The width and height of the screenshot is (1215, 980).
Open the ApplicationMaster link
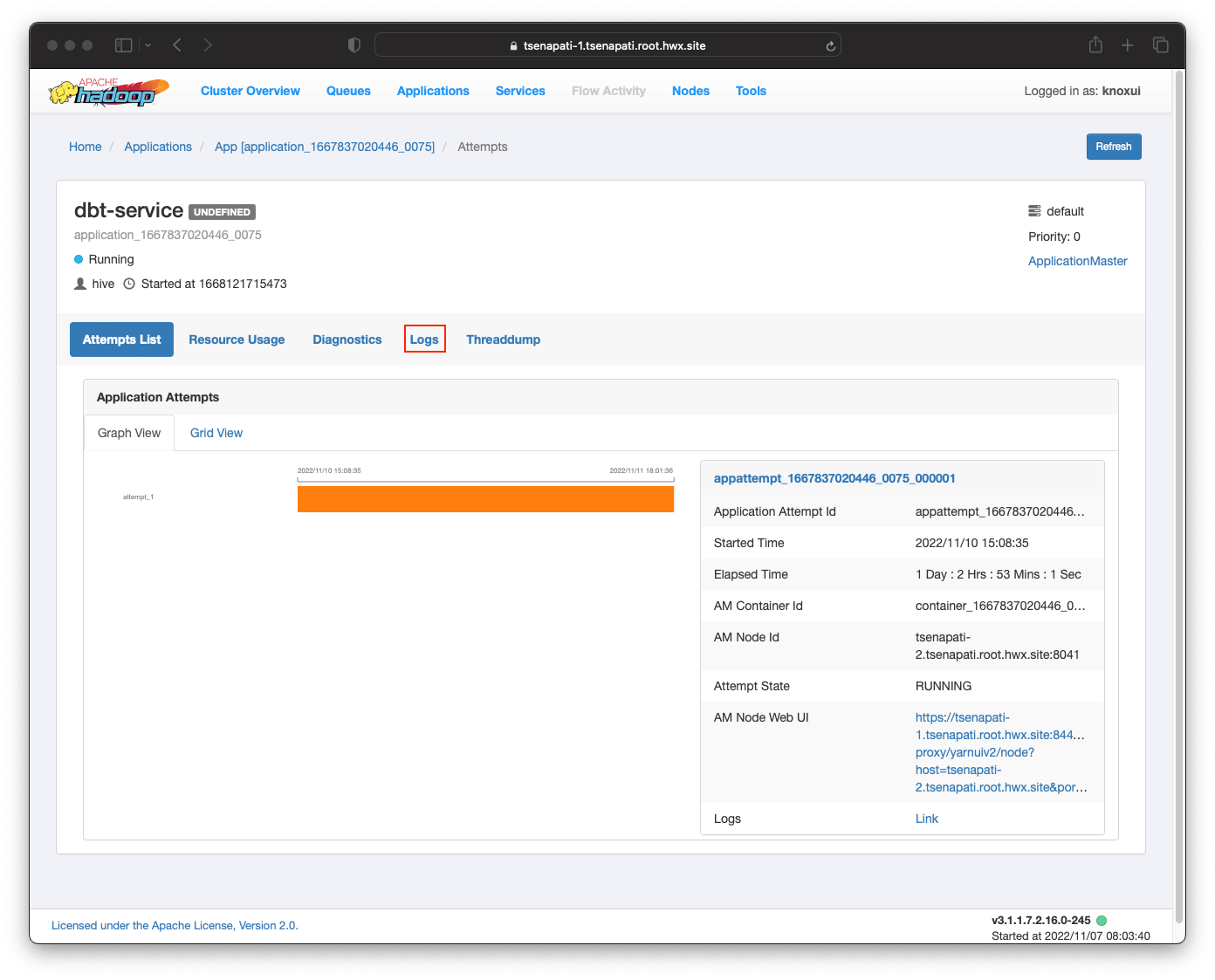pyautogui.click(x=1077, y=260)
